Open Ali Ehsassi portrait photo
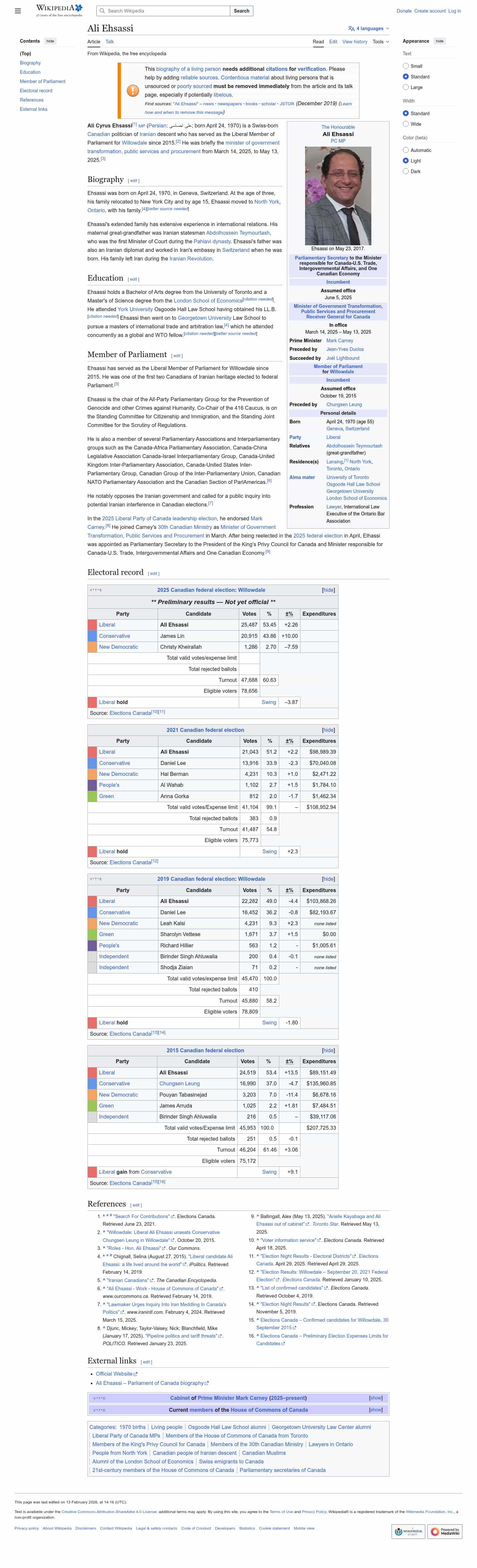Screen dimensions: 477x1568 point(338,196)
